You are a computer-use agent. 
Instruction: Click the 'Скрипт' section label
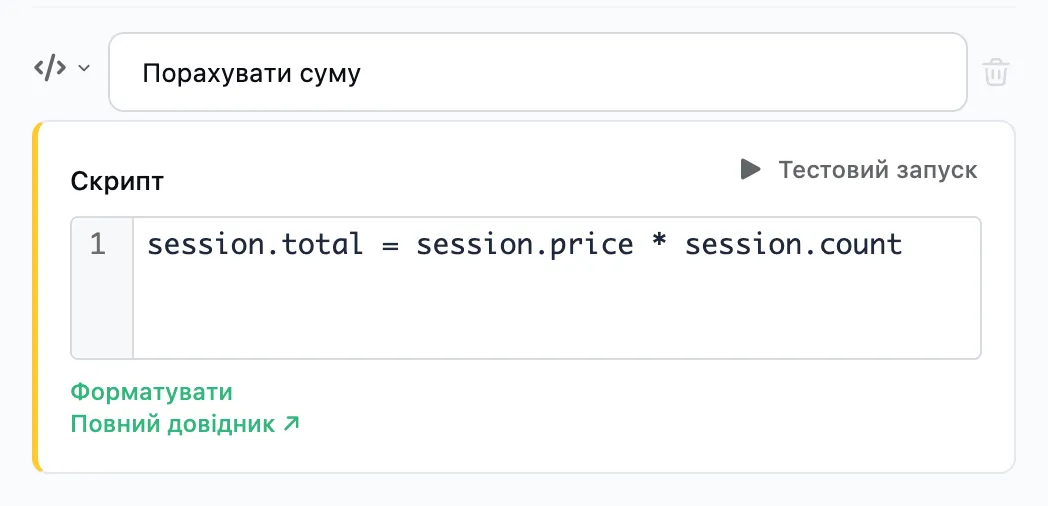click(x=117, y=181)
